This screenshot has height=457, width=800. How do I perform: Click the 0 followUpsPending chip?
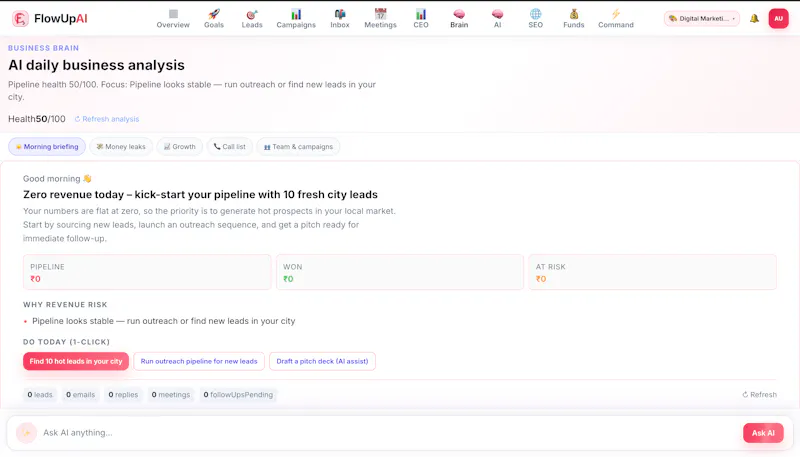238,395
